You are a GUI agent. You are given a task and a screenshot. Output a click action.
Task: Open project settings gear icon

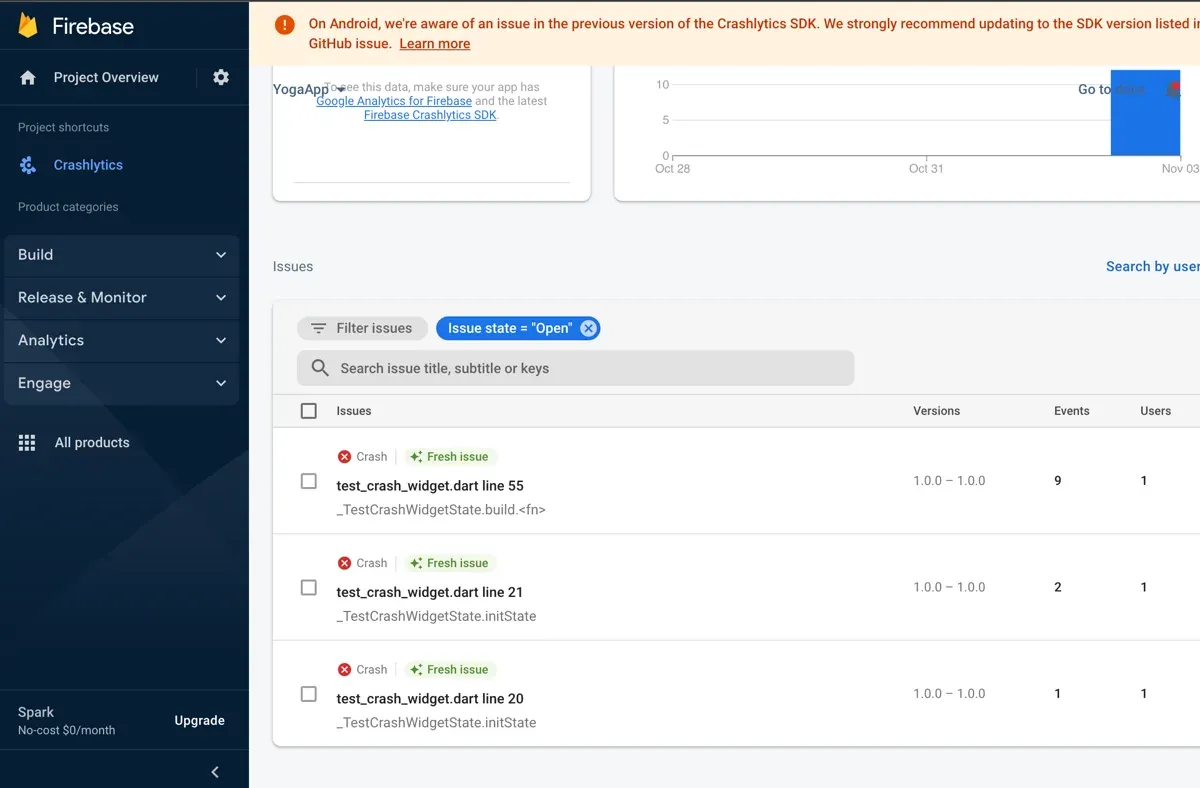click(x=221, y=77)
